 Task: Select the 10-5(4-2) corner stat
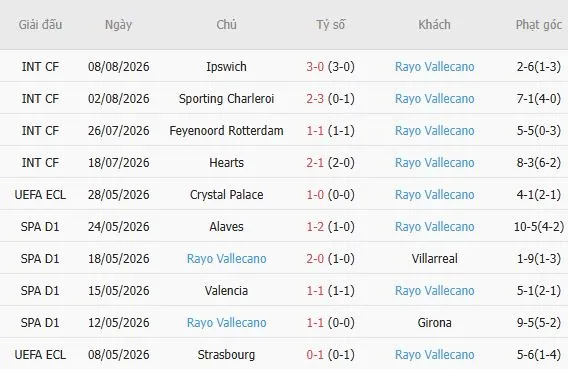pos(539,227)
